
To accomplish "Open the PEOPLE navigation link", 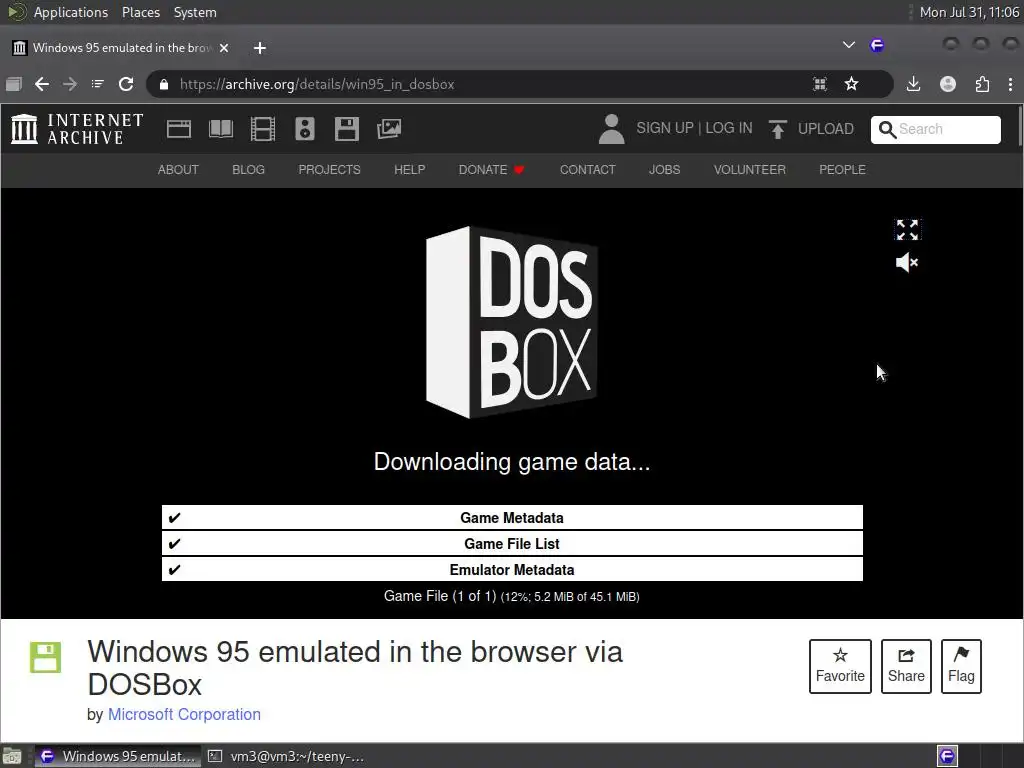I will (842, 170).
